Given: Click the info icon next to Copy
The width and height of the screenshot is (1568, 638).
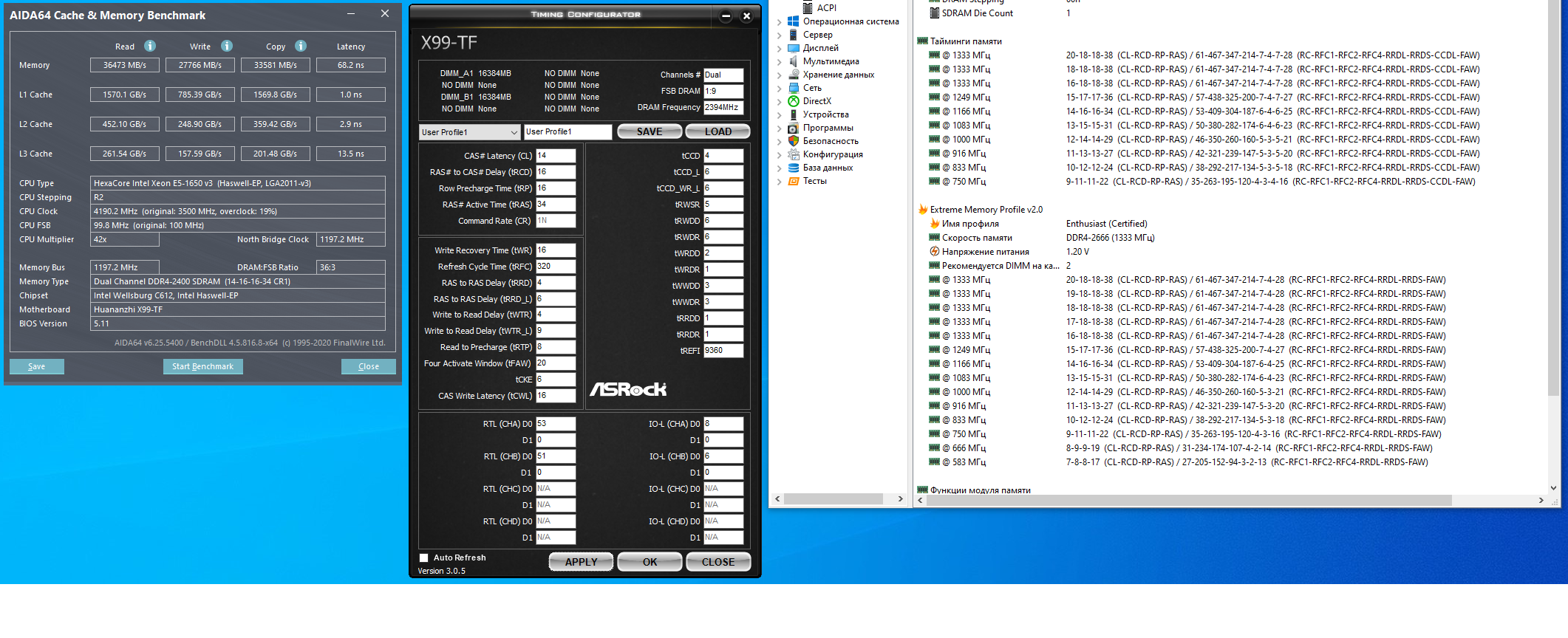Looking at the screenshot, I should coord(301,46).
